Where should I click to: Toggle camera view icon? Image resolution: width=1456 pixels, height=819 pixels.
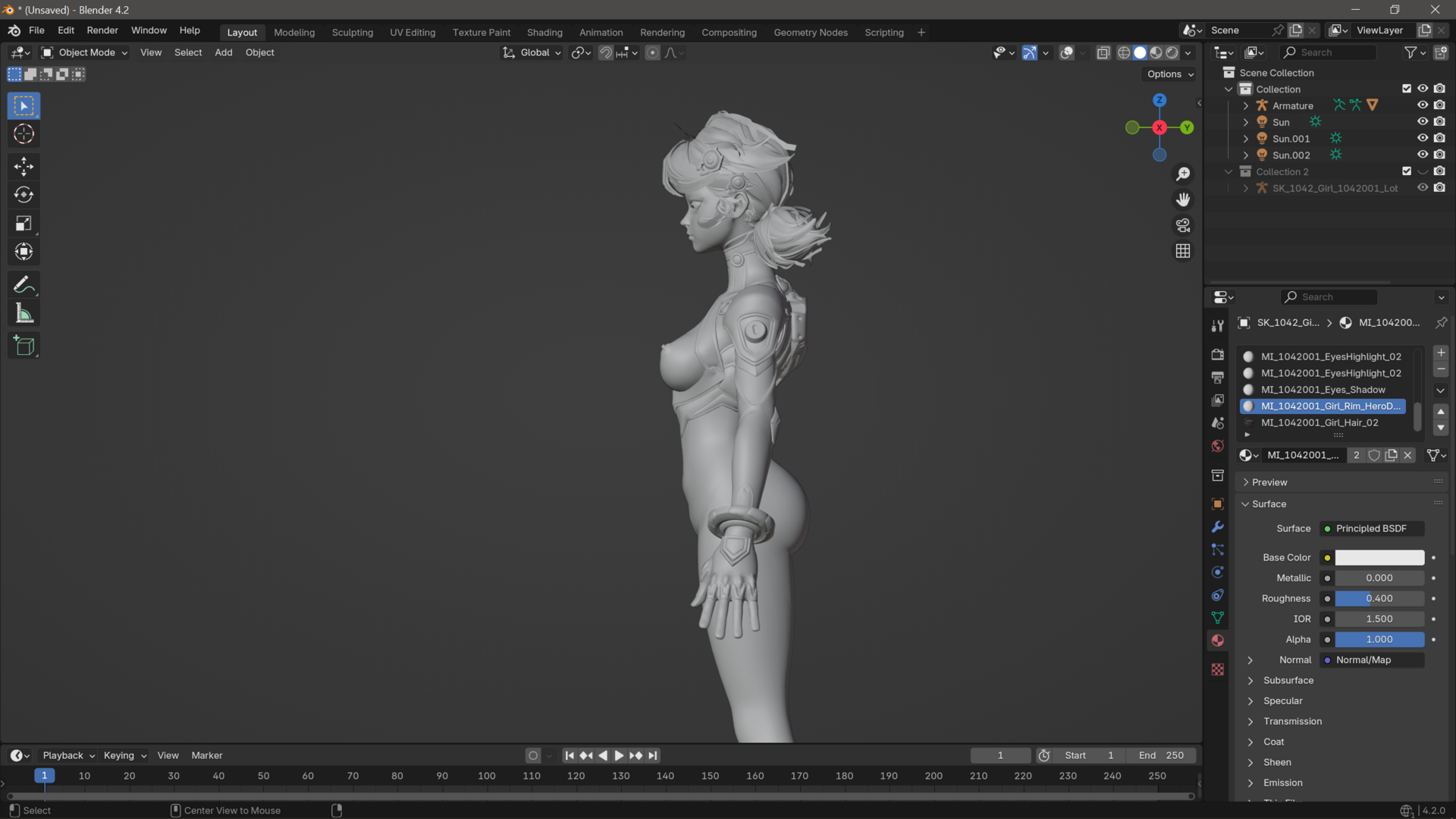(1183, 225)
